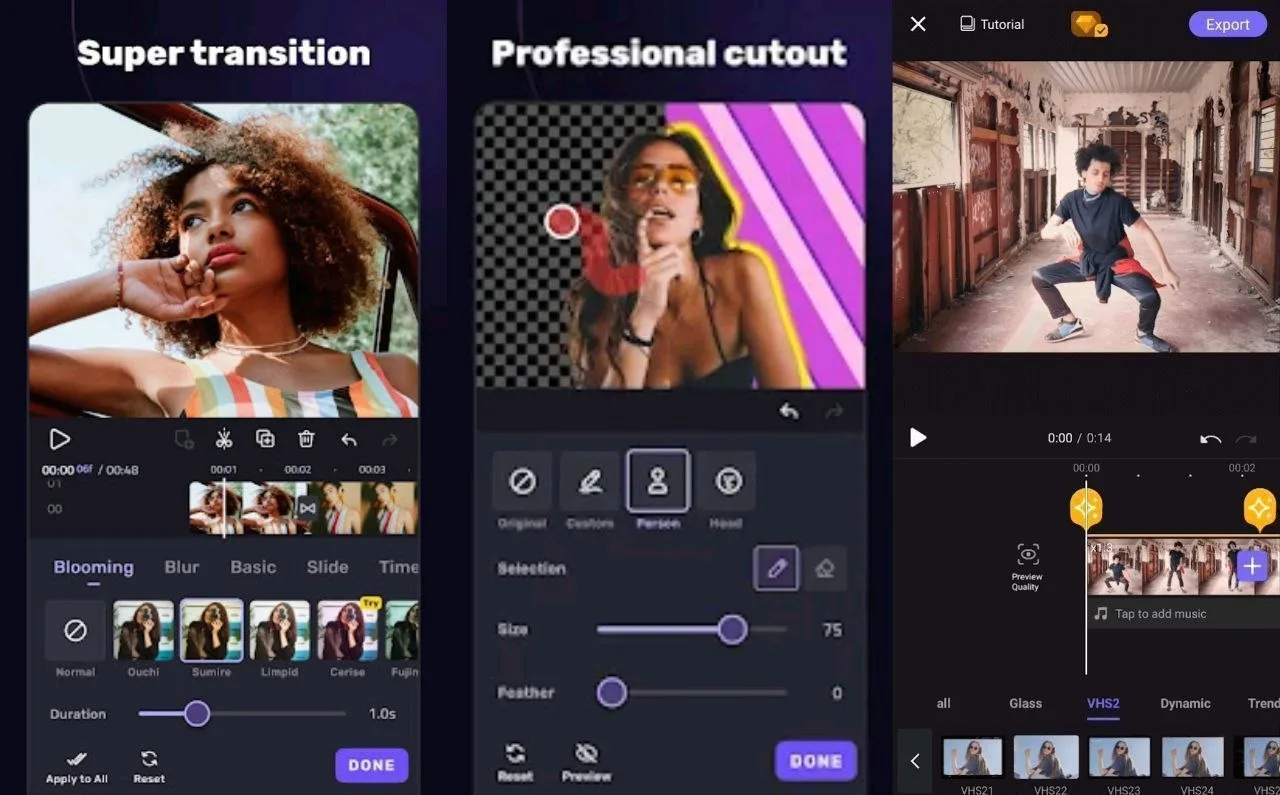
Task: Click the trash delete icon
Action: [307, 439]
